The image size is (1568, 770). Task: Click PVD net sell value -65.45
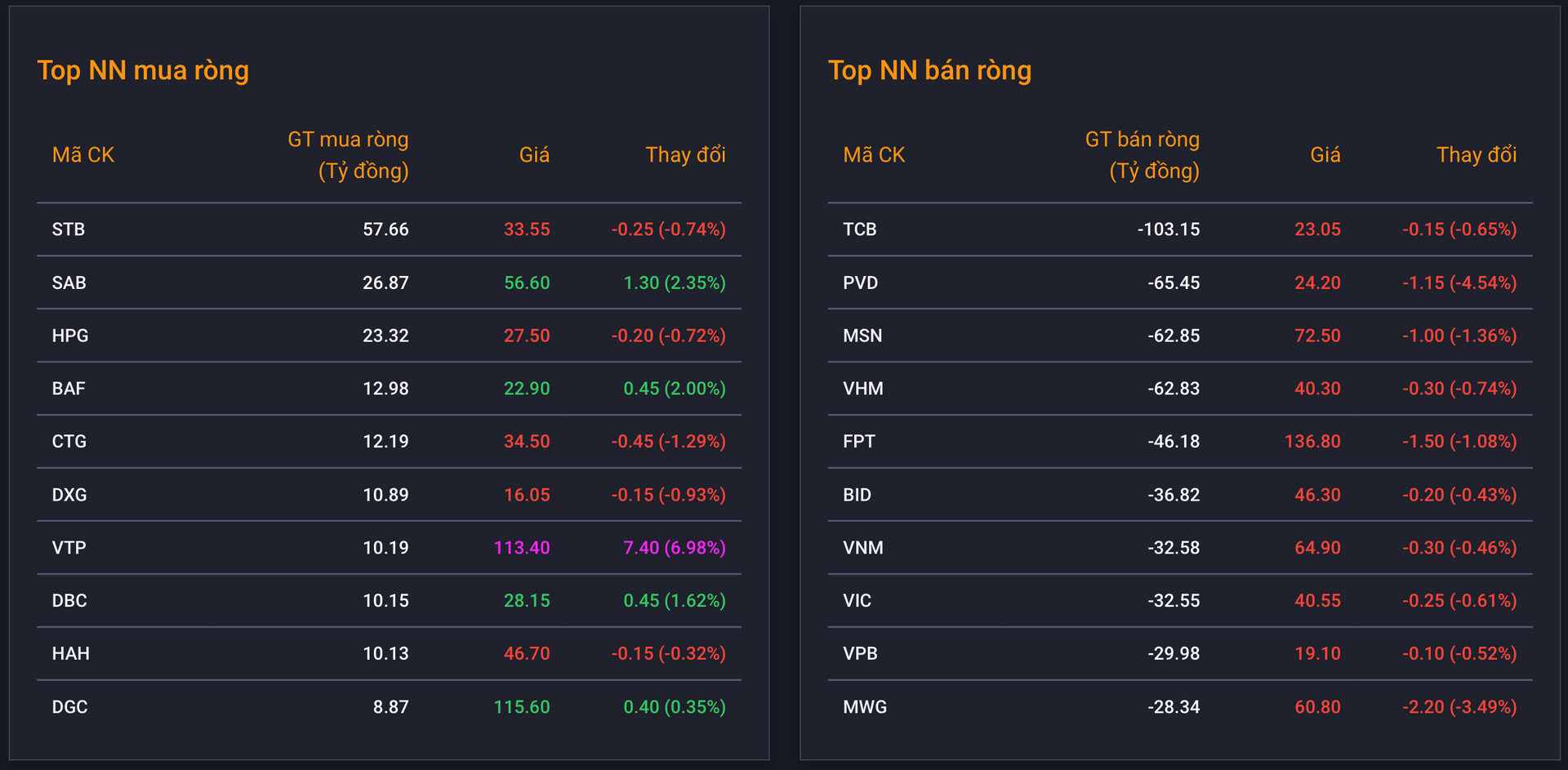[1174, 283]
